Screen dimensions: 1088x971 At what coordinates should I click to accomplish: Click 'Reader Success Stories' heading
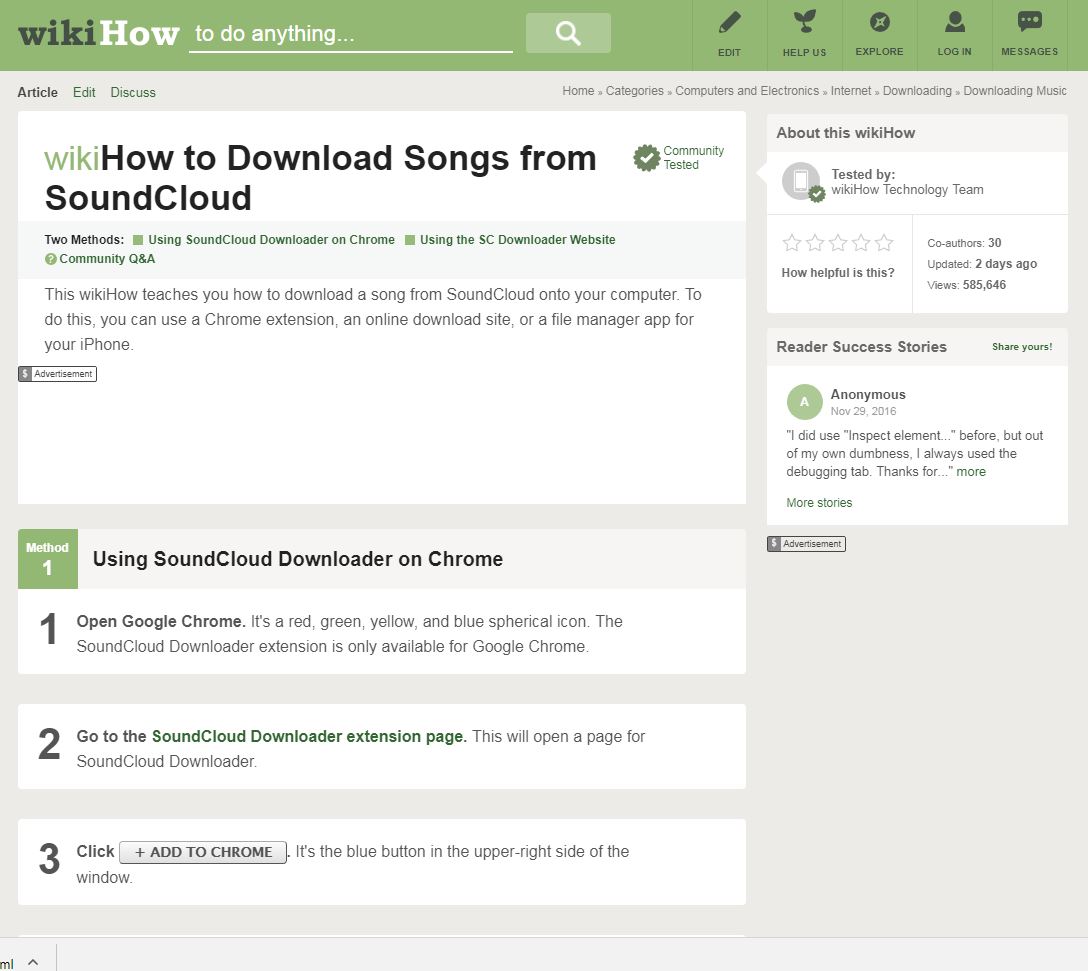point(861,346)
